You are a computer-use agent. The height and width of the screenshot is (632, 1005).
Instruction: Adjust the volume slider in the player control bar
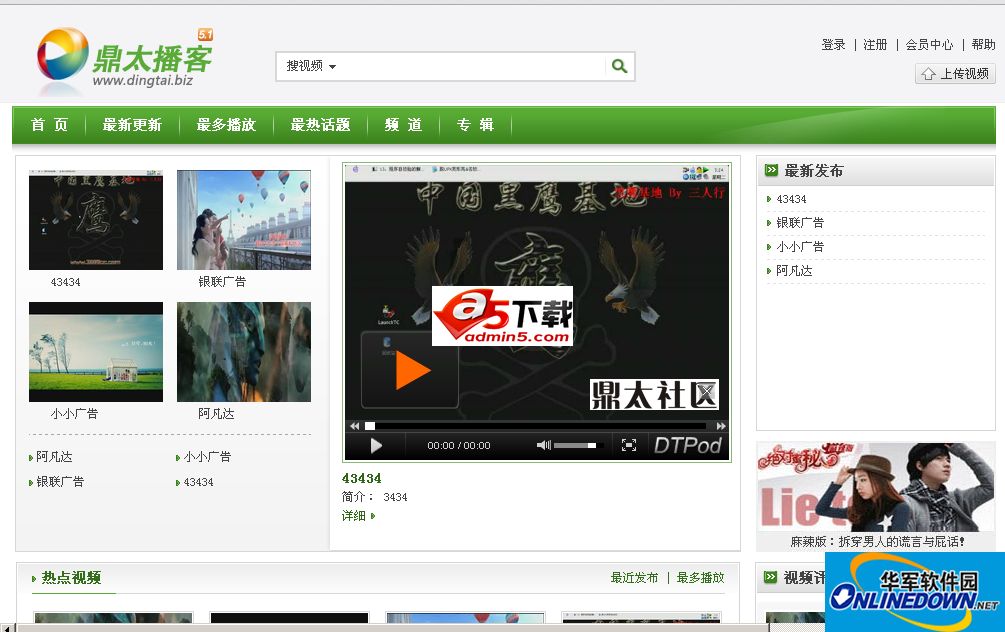(x=576, y=444)
